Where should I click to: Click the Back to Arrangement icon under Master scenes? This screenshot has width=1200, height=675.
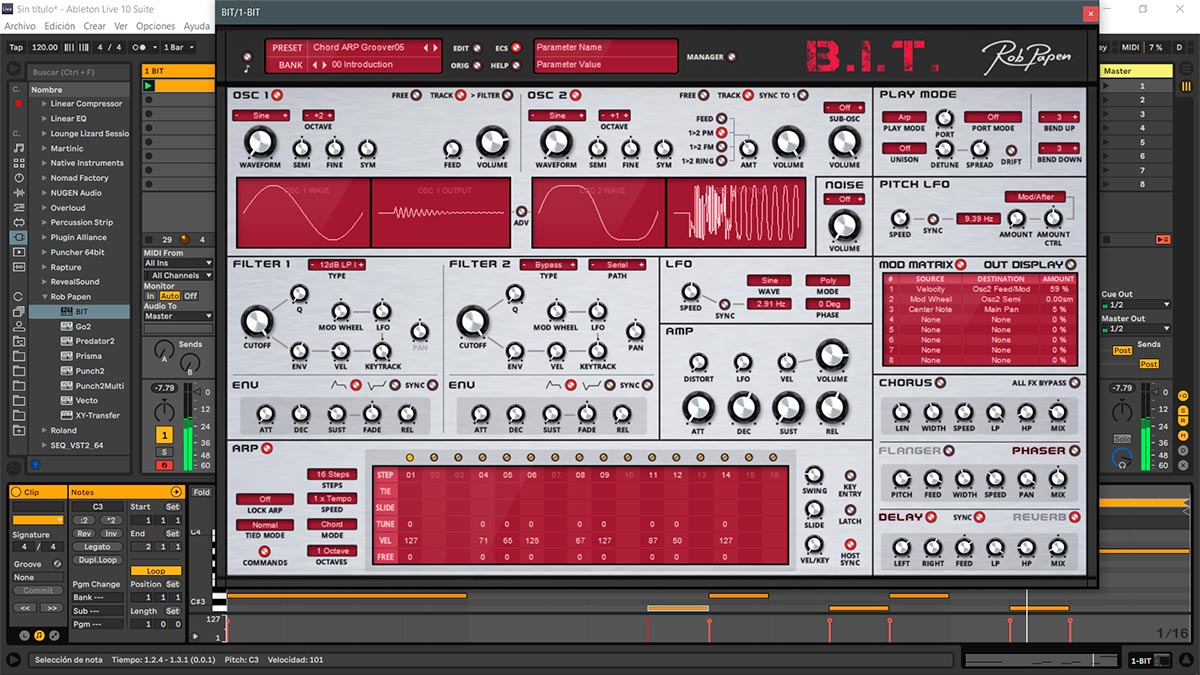click(x=1163, y=239)
